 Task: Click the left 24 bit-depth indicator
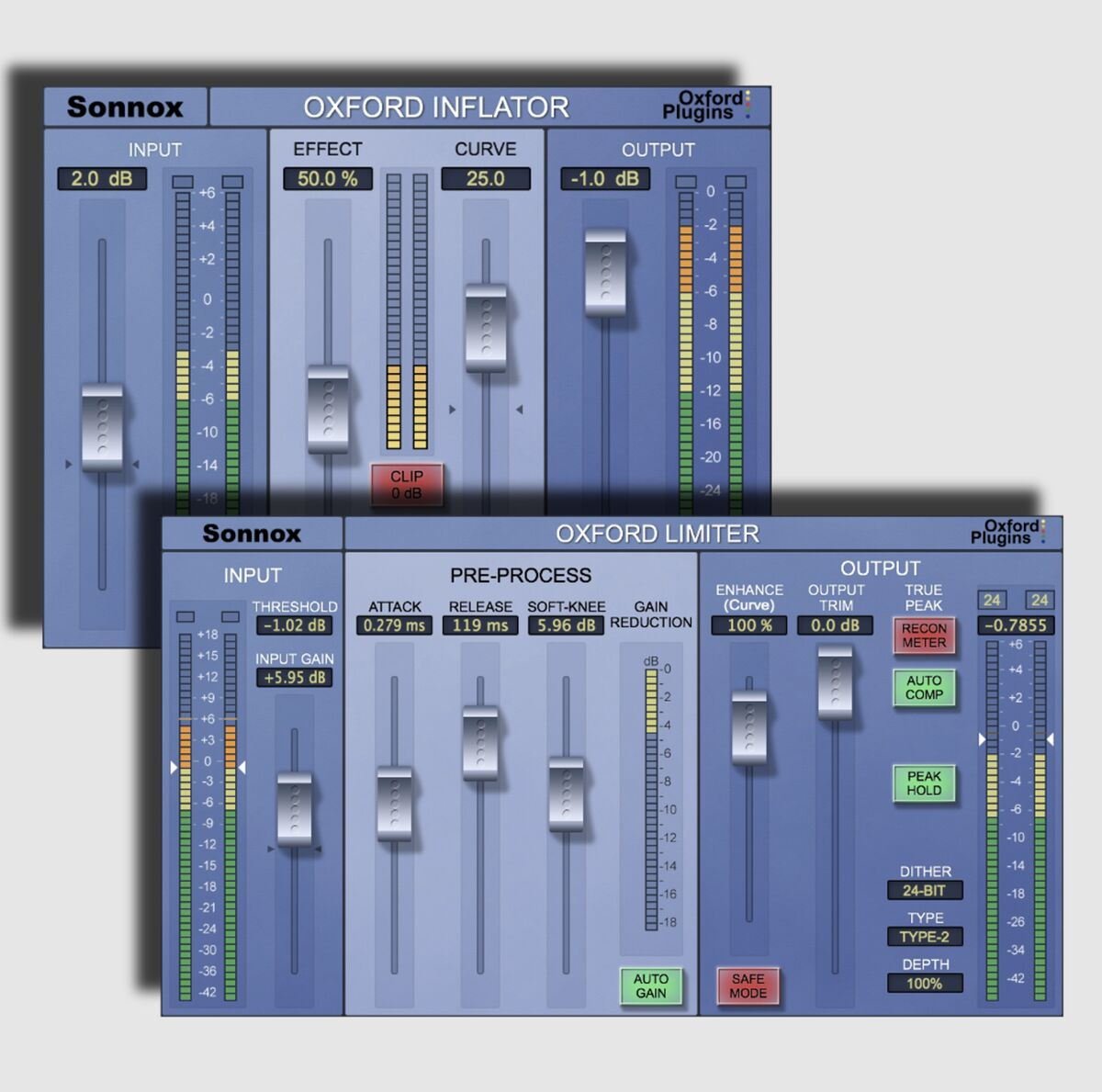[x=992, y=601]
